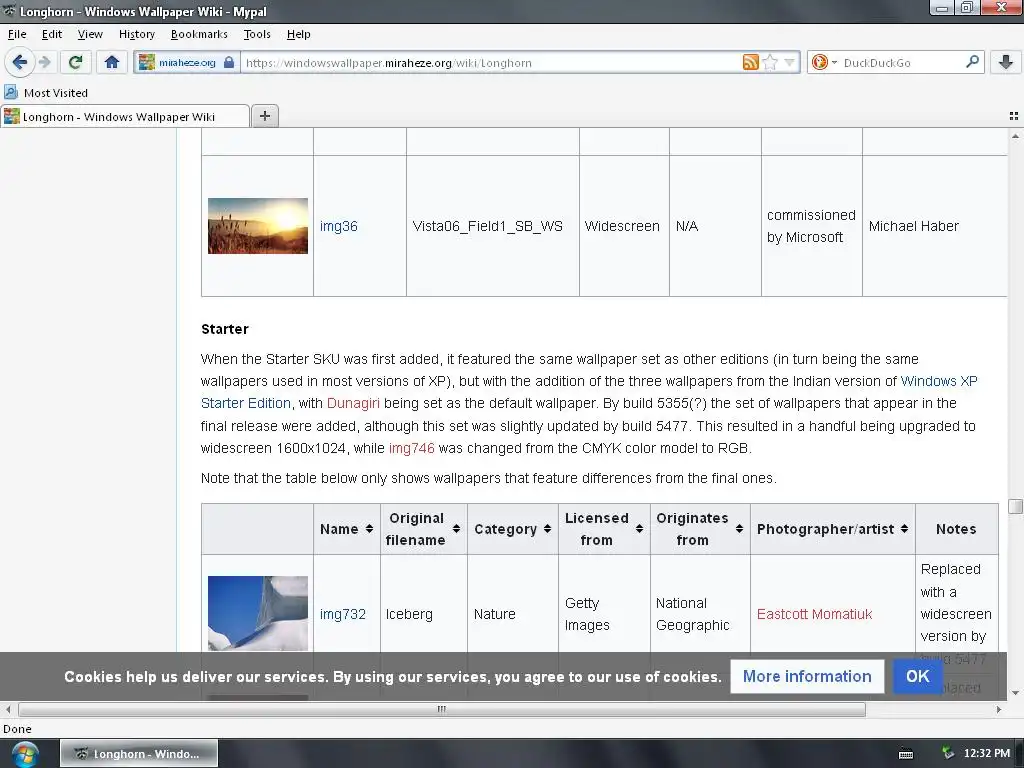Click the horizontal scrollbar thumb
Image resolution: width=1024 pixels, height=768 pixels.
pyautogui.click(x=441, y=709)
